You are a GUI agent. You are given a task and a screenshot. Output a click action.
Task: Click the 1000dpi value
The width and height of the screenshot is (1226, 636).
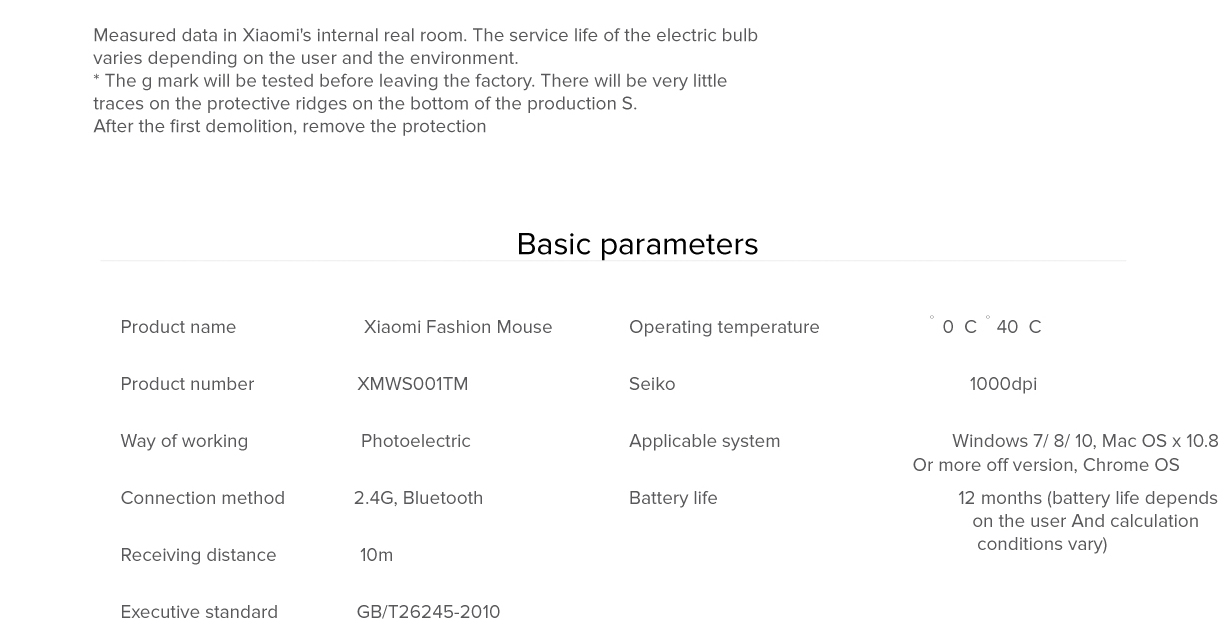tap(1003, 384)
